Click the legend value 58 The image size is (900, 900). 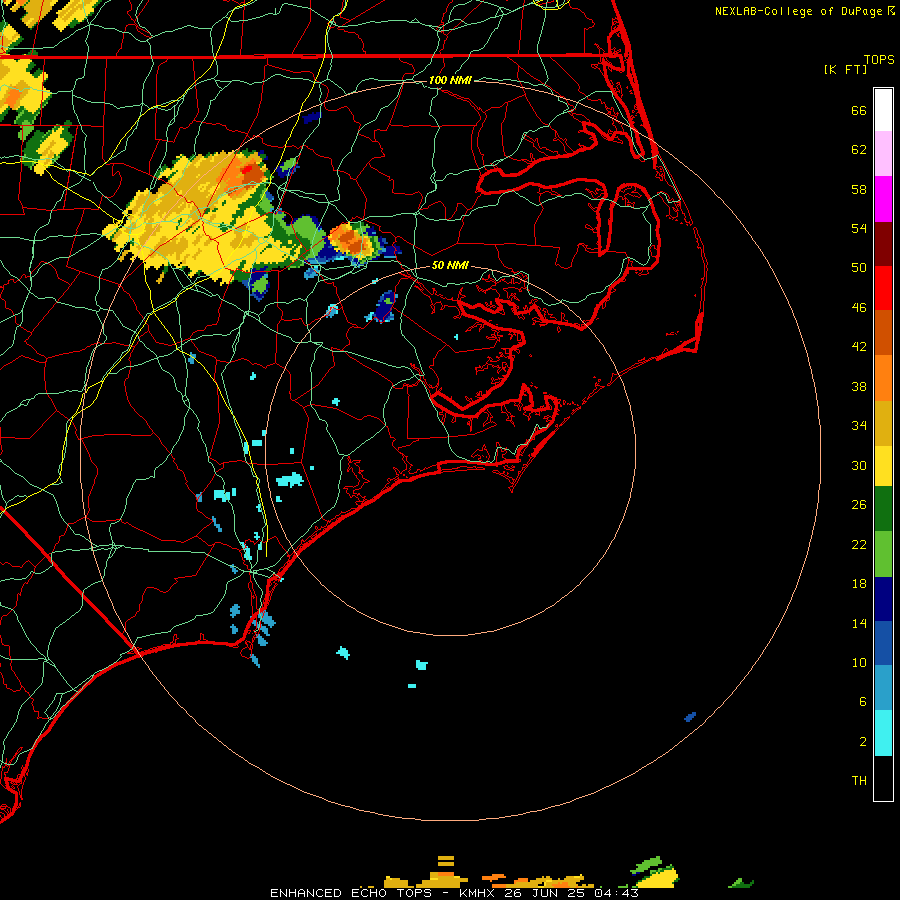[x=859, y=189]
